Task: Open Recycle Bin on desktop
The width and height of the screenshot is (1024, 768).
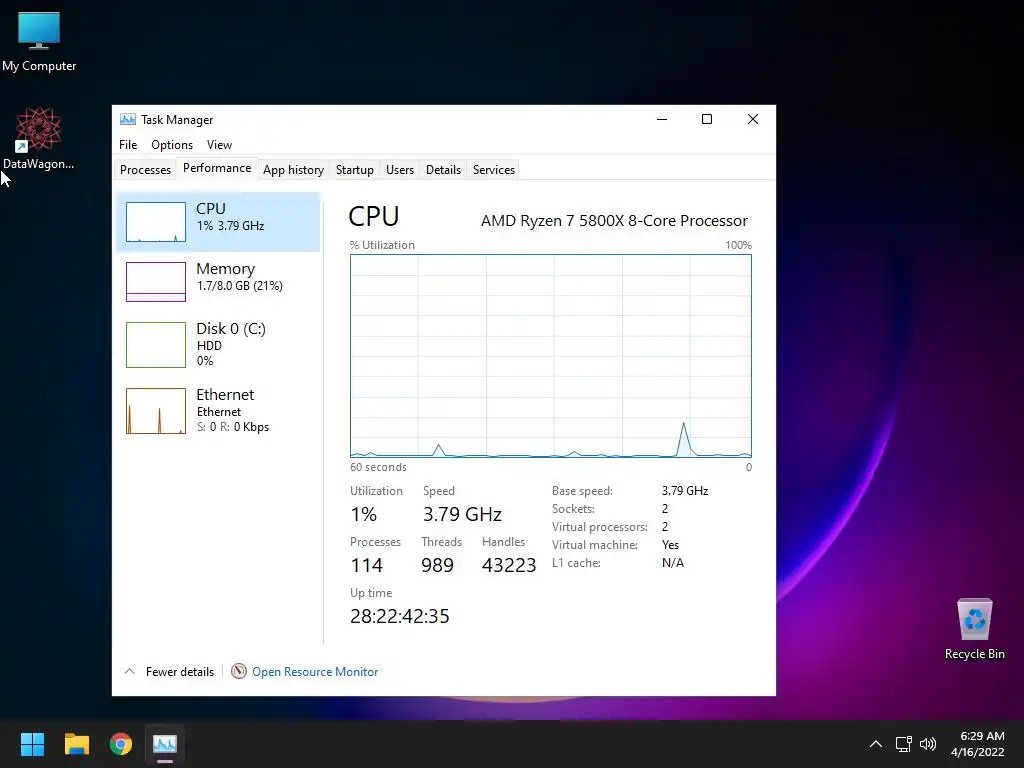Action: point(974,629)
